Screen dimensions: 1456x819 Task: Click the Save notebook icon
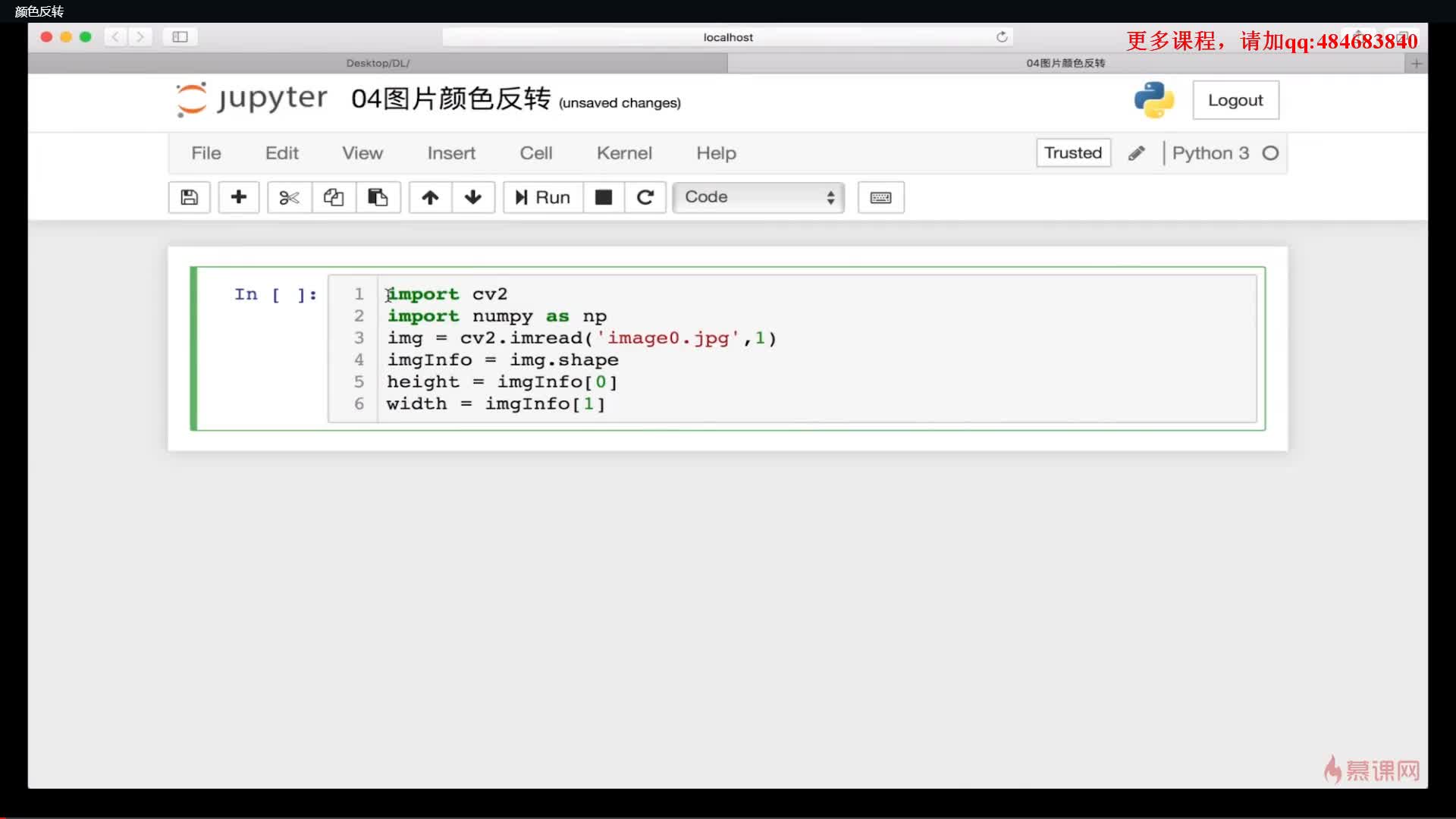[188, 197]
